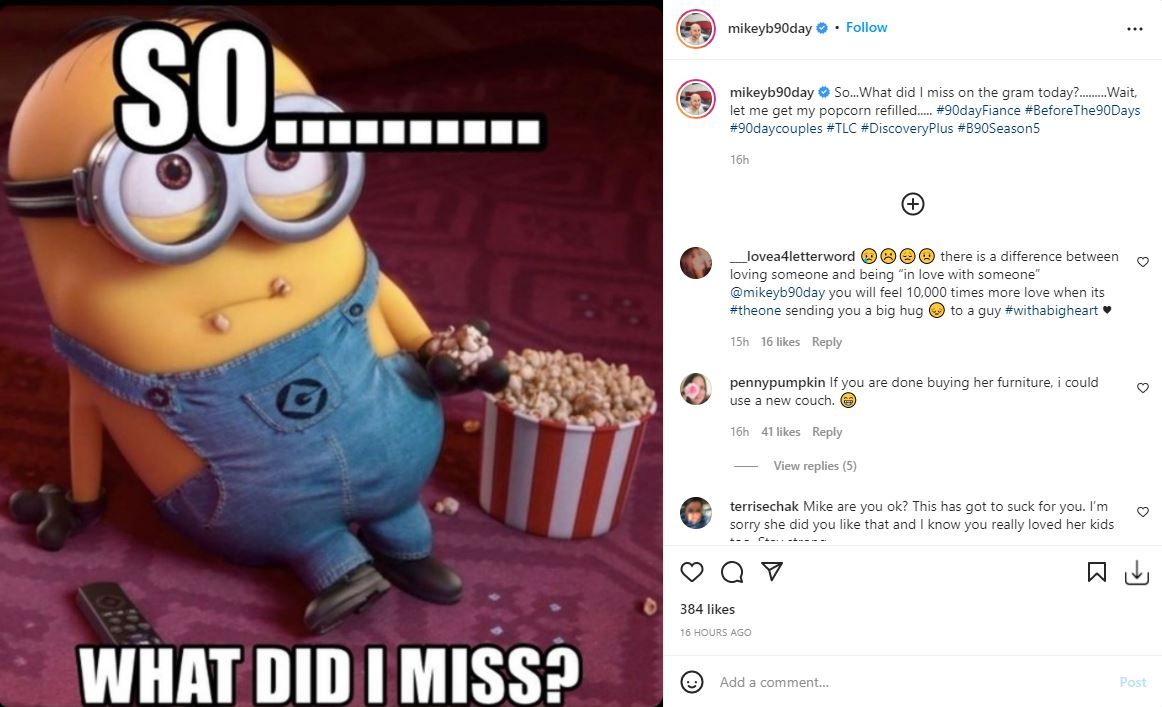
Task: Like pennypumpkin's comment with the heart
Action: (x=1143, y=388)
